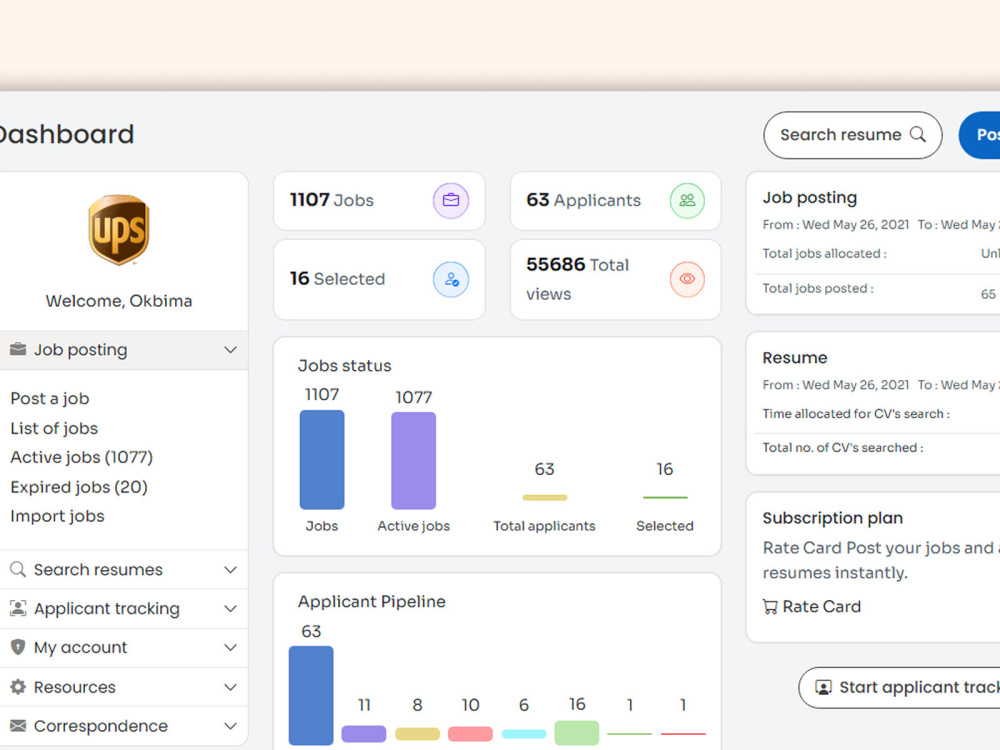The height and width of the screenshot is (750, 1000).
Task: Click the cart icon beside Rate Card
Action: [x=770, y=607]
